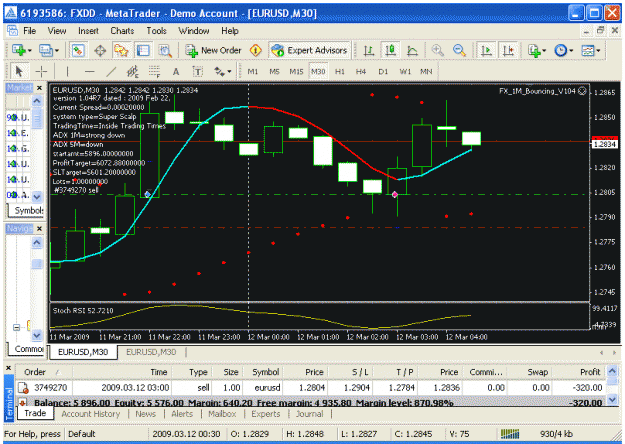Viewport: 625px width, 444px height.
Task: Select the vertical line drawing tool
Action: (x=67, y=72)
